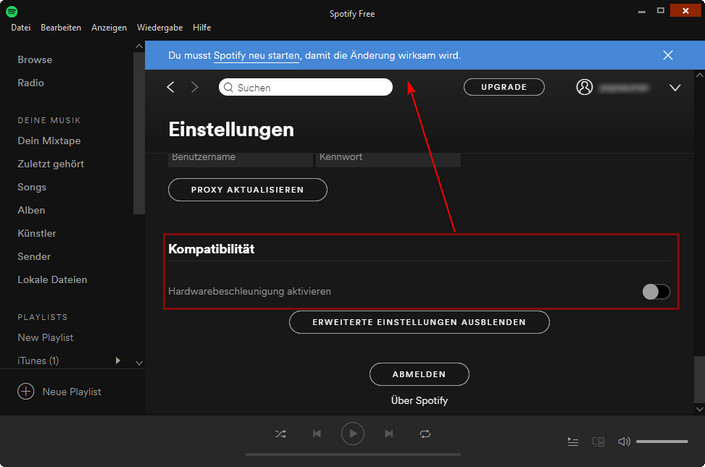Click the sidebar scrollbar thumb

coord(139,133)
